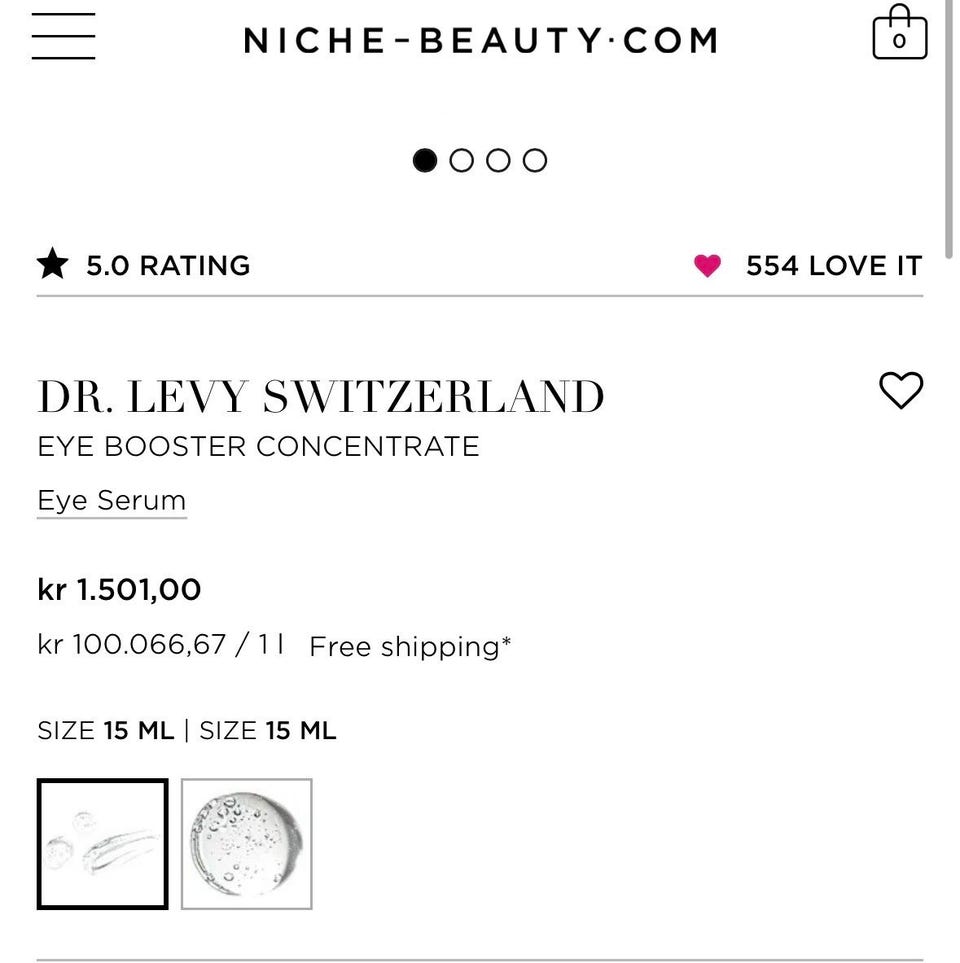Select the first texture swatch thumbnail
The width and height of the screenshot is (960, 963).
pos(102,844)
